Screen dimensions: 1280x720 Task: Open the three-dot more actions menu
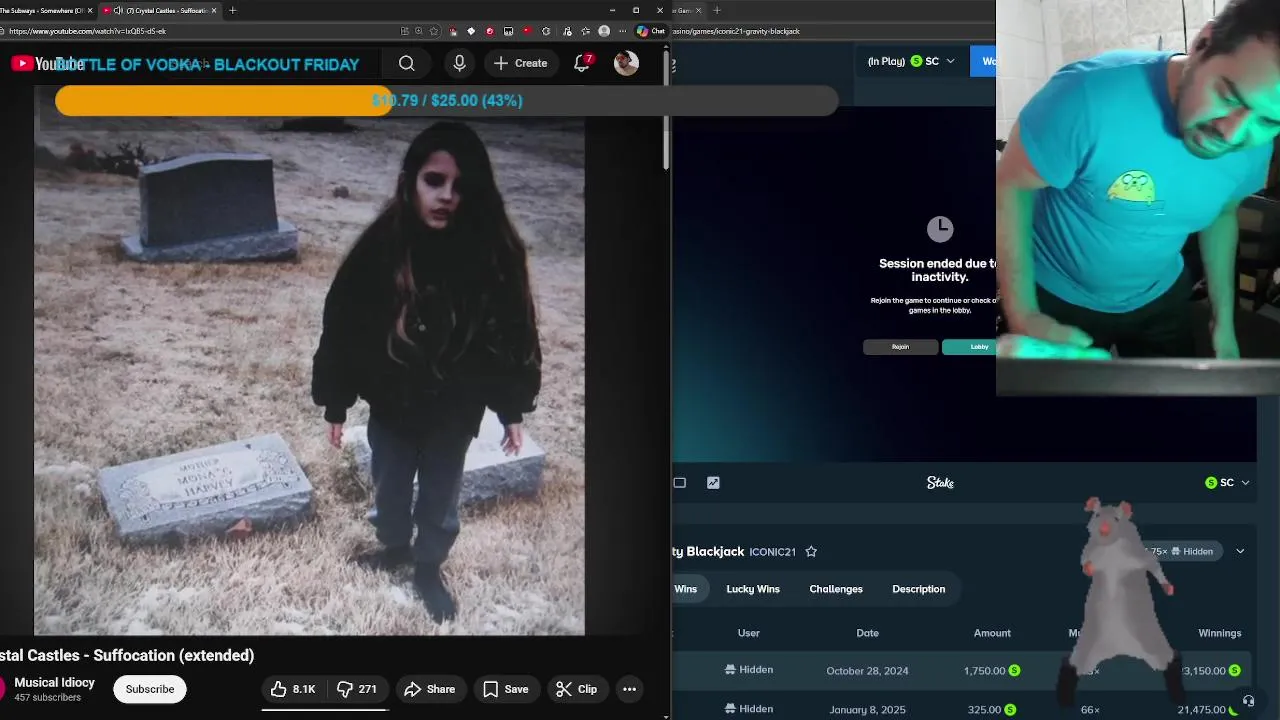click(629, 689)
